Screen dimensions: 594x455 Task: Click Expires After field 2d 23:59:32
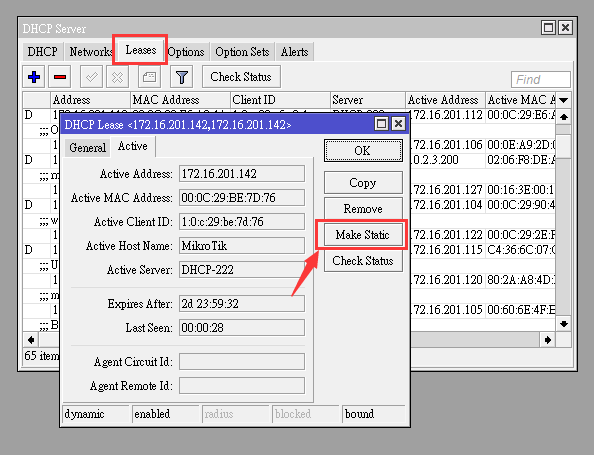[242, 304]
